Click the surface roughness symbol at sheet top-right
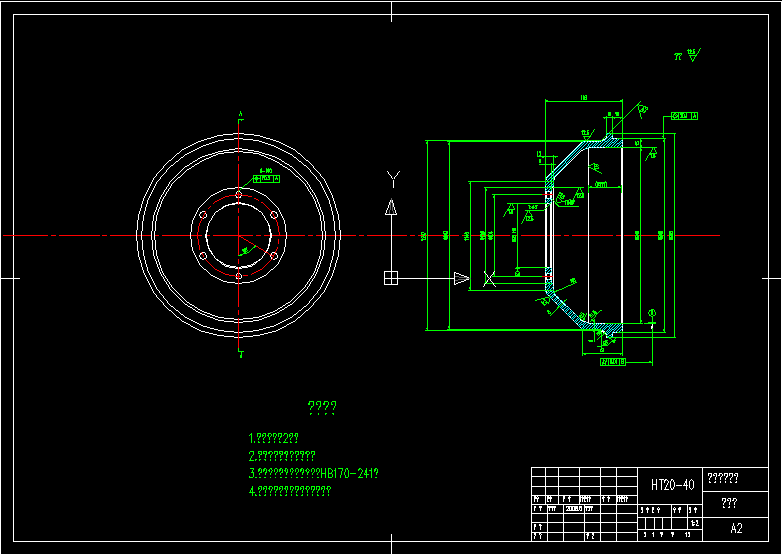 tap(693, 55)
